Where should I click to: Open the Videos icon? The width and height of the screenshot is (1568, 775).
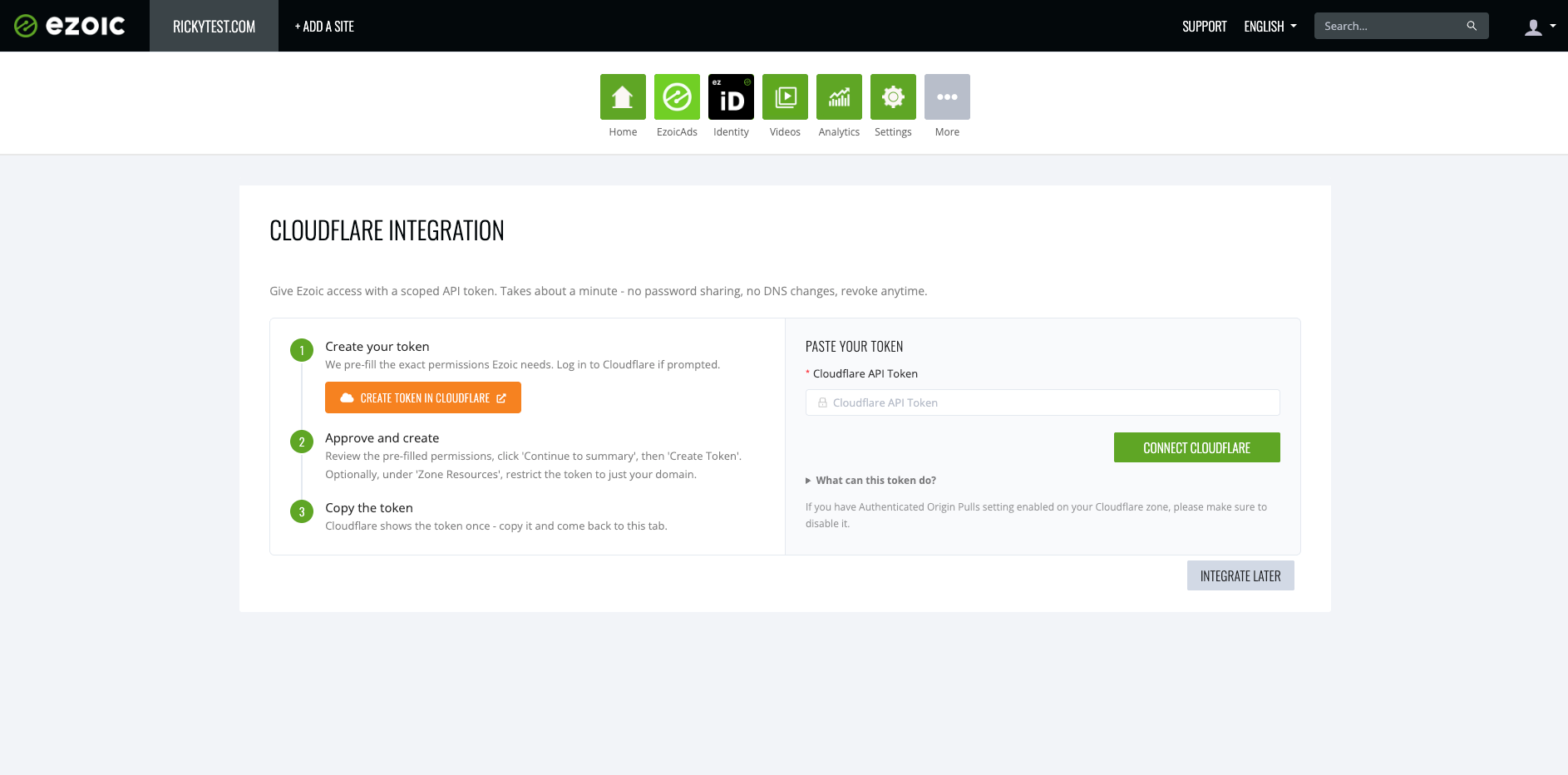click(785, 96)
